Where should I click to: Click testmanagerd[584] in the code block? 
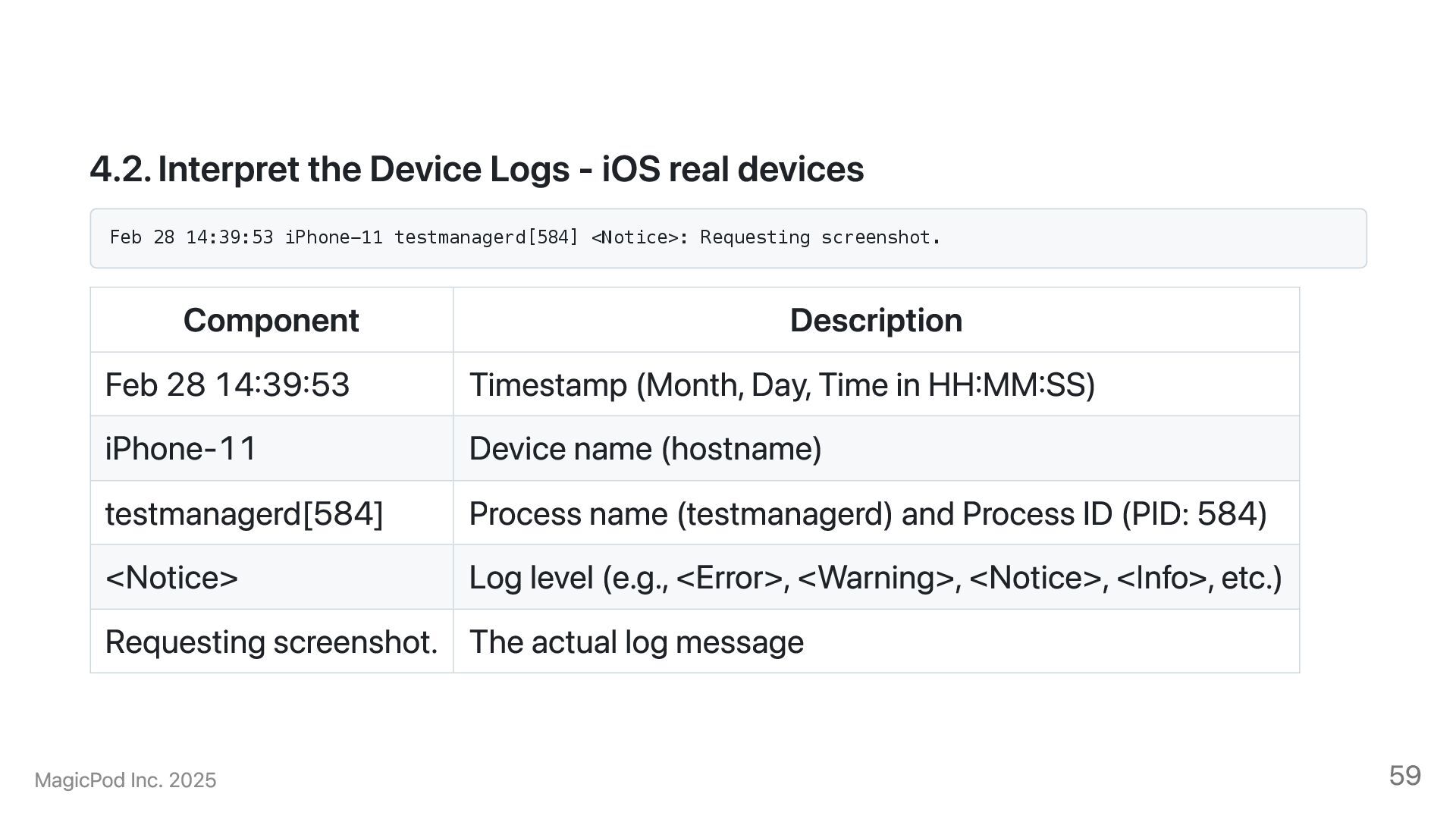tap(486, 238)
